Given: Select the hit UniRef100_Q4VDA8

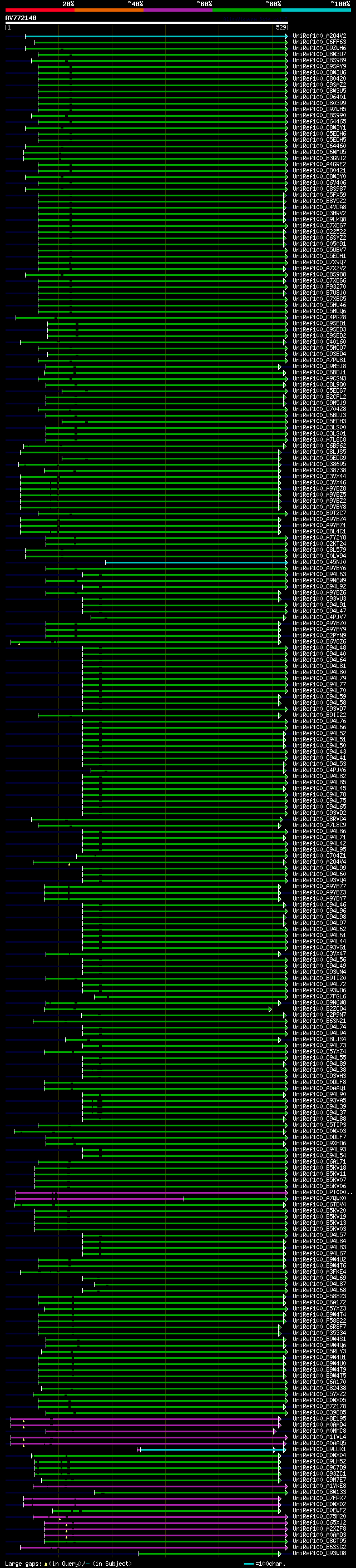Looking at the screenshot, I should [x=319, y=207].
